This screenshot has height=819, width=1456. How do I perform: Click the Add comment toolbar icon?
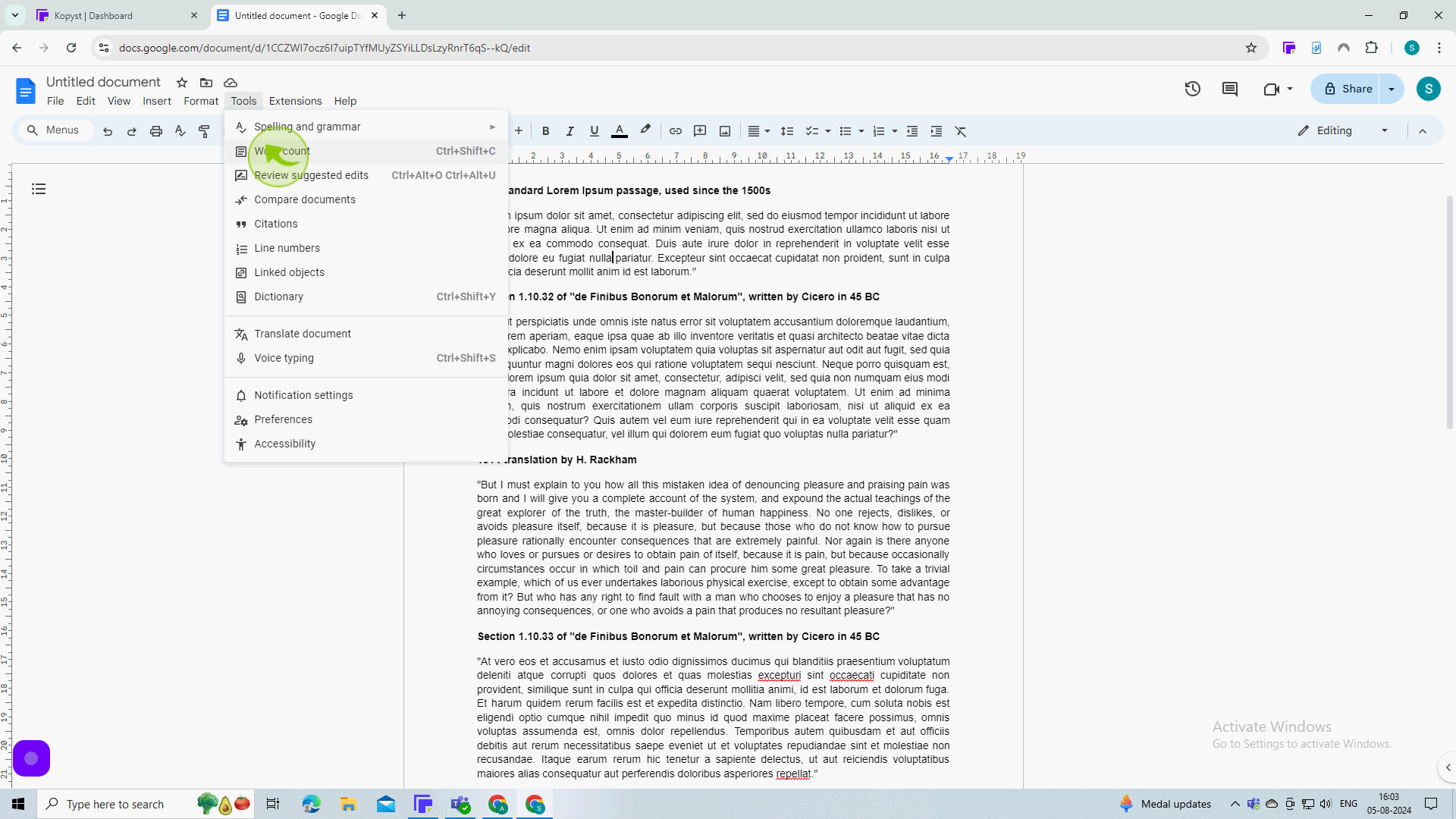(x=700, y=131)
